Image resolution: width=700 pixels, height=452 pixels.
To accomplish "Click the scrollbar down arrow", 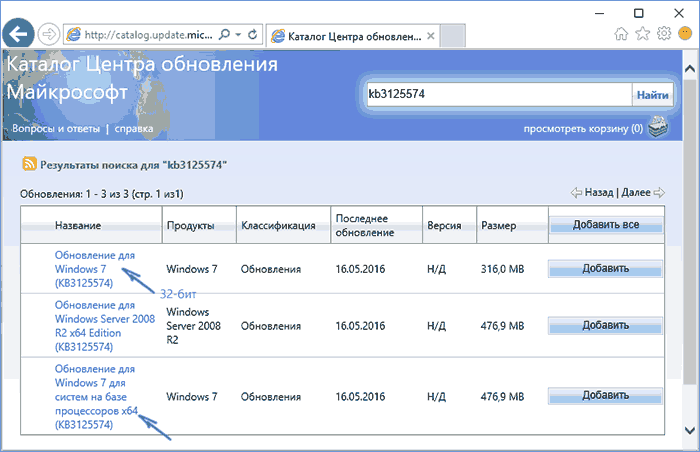I will (690, 431).
